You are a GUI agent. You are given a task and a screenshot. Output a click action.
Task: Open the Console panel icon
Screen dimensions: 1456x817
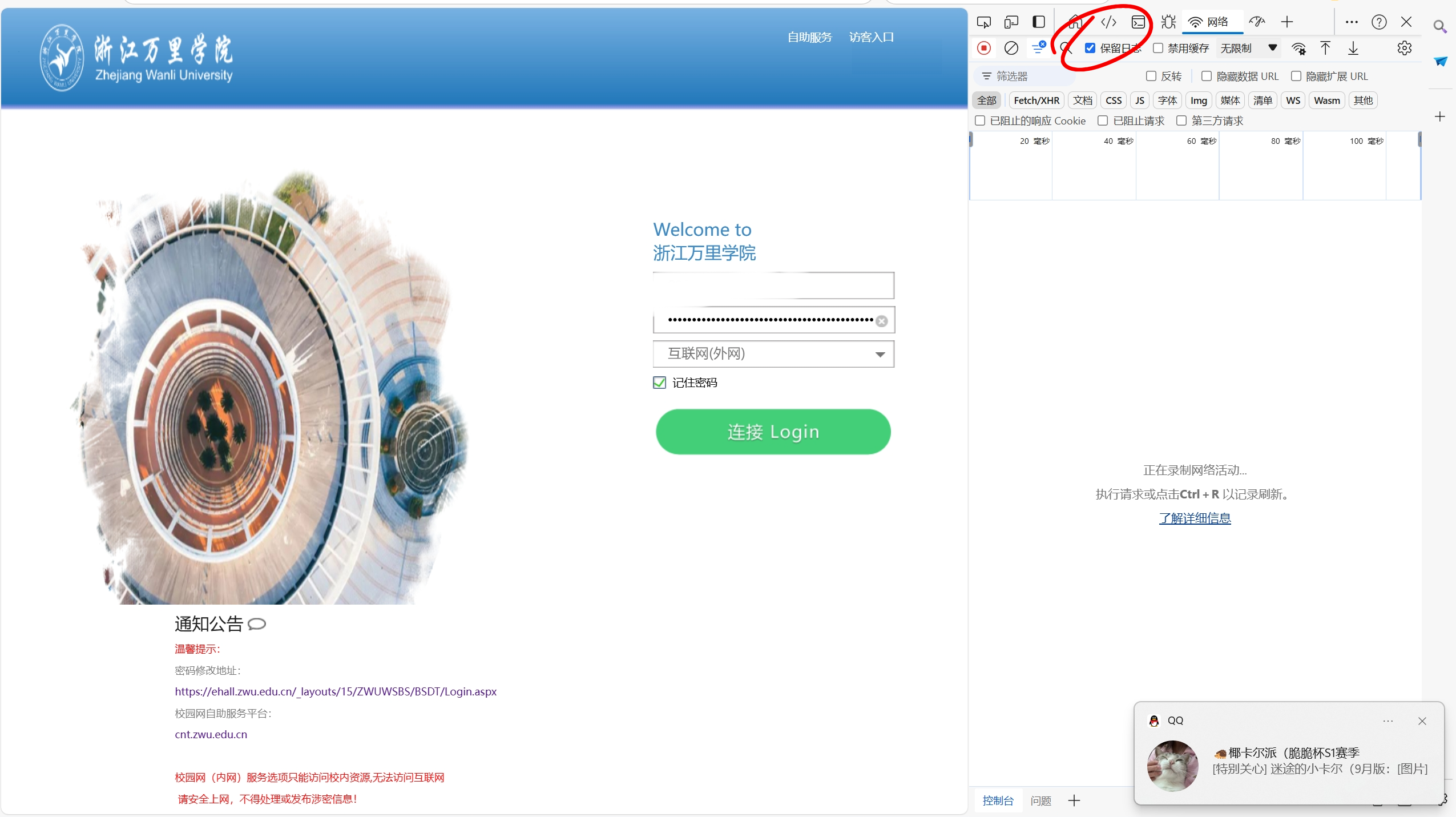coord(1138,22)
